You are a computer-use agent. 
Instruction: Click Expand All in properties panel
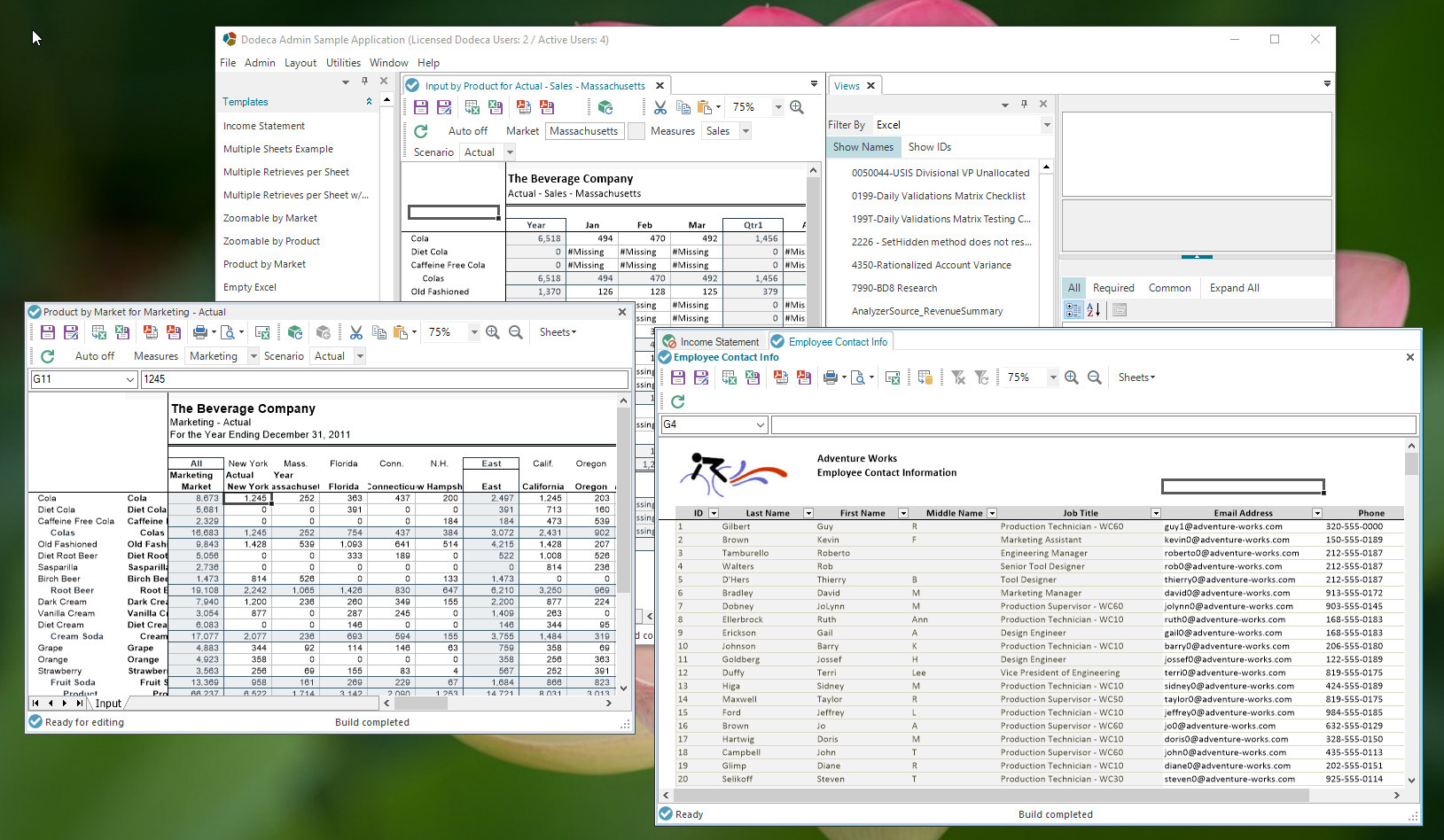pyautogui.click(x=1234, y=288)
